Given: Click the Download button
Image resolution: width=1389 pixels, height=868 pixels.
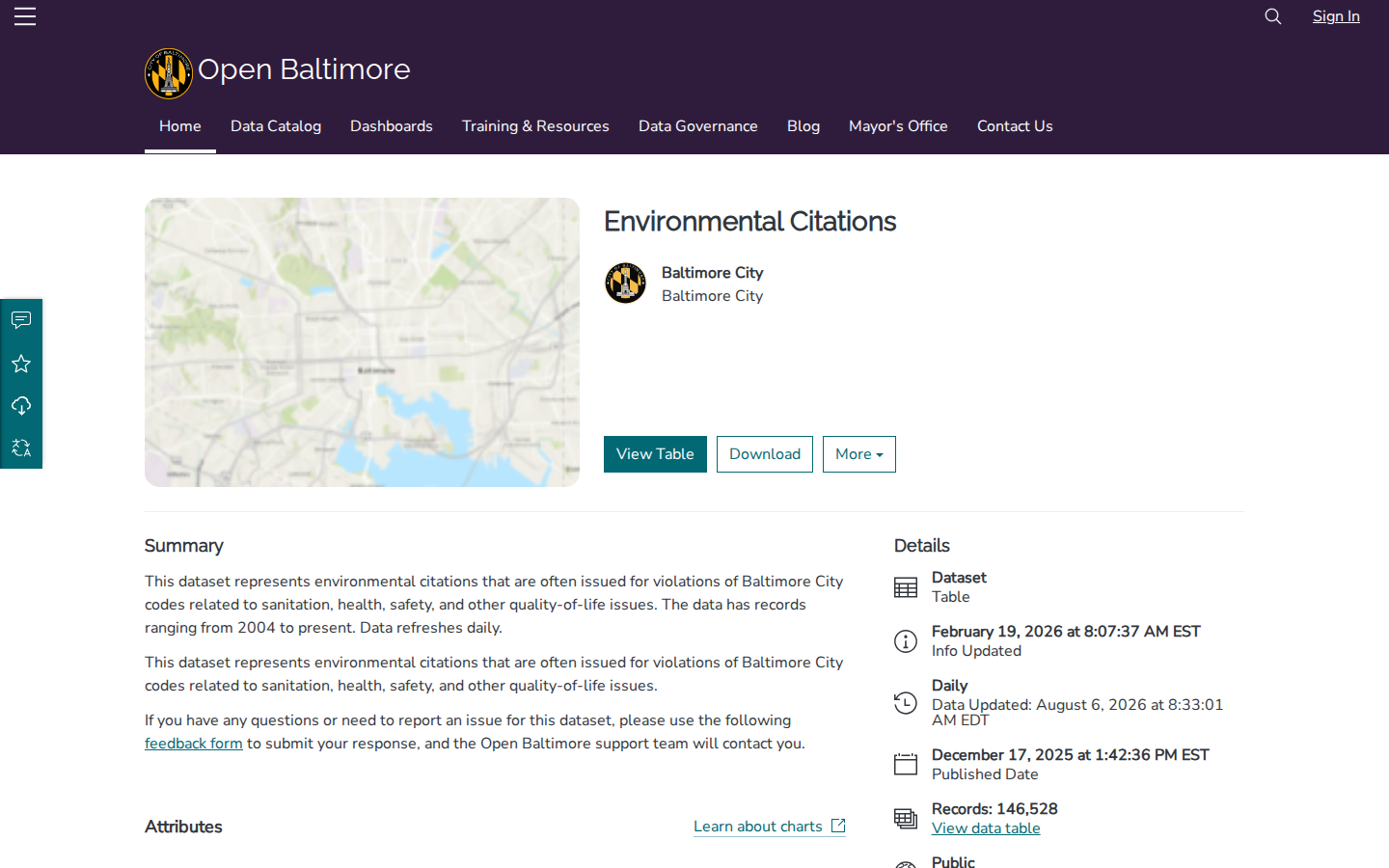Looking at the screenshot, I should [x=765, y=454].
